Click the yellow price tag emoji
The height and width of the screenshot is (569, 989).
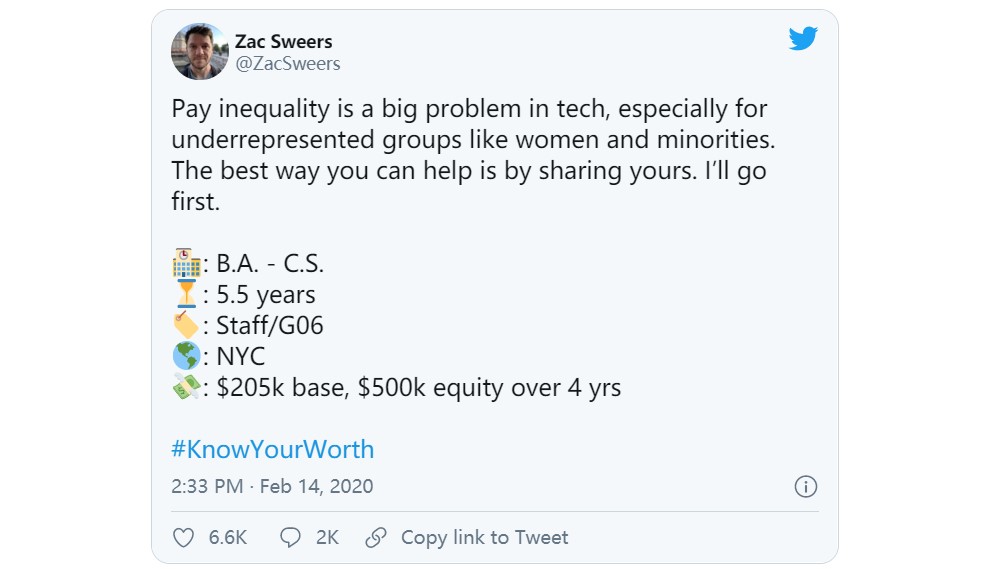186,326
